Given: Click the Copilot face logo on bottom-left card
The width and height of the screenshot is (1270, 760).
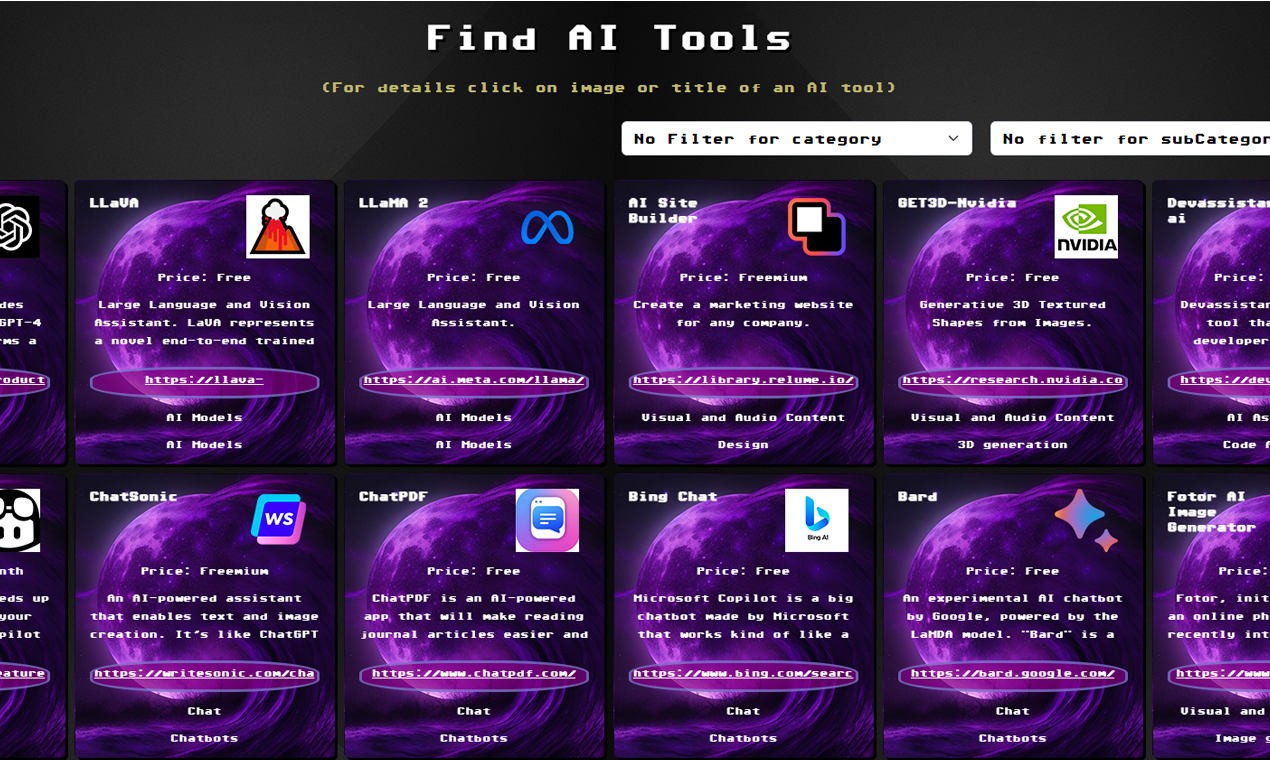Looking at the screenshot, I should pyautogui.click(x=18, y=520).
